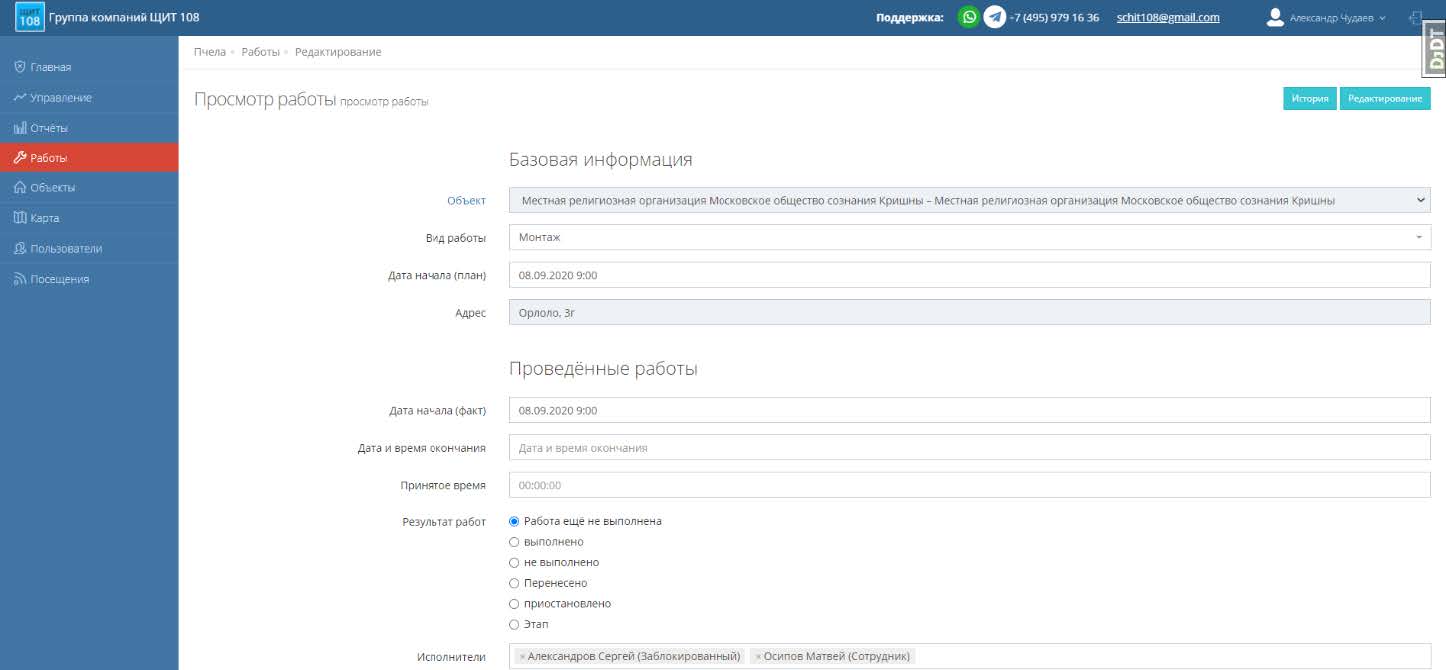The width and height of the screenshot is (1446, 670).
Task: Open the Вид работы dropdown
Action: [969, 238]
